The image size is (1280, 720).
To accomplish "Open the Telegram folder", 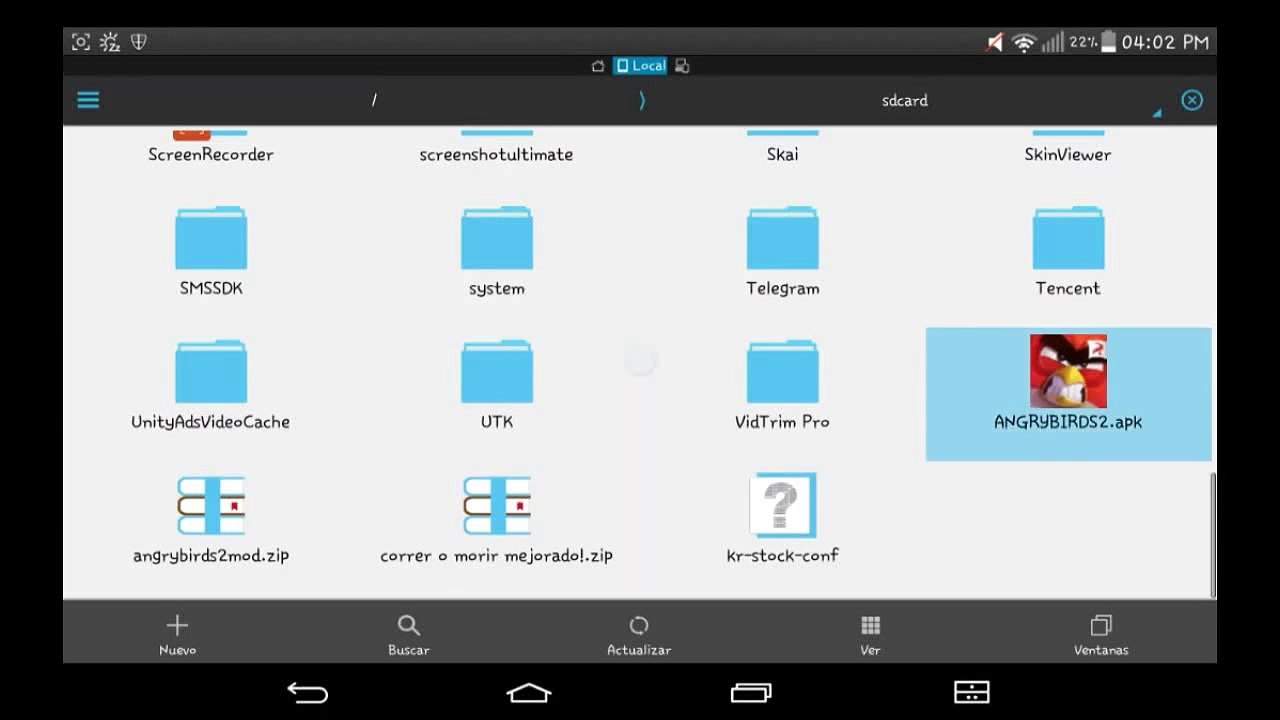I will [783, 238].
